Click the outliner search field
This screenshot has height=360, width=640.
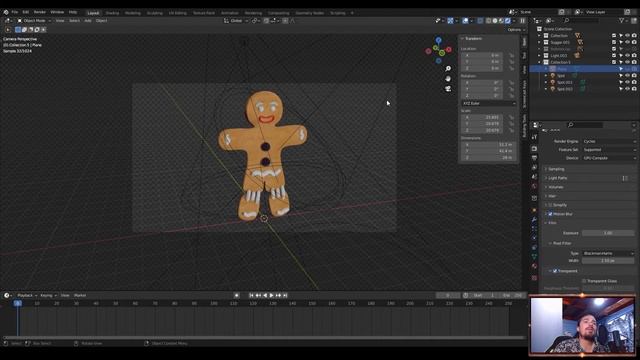coord(582,20)
